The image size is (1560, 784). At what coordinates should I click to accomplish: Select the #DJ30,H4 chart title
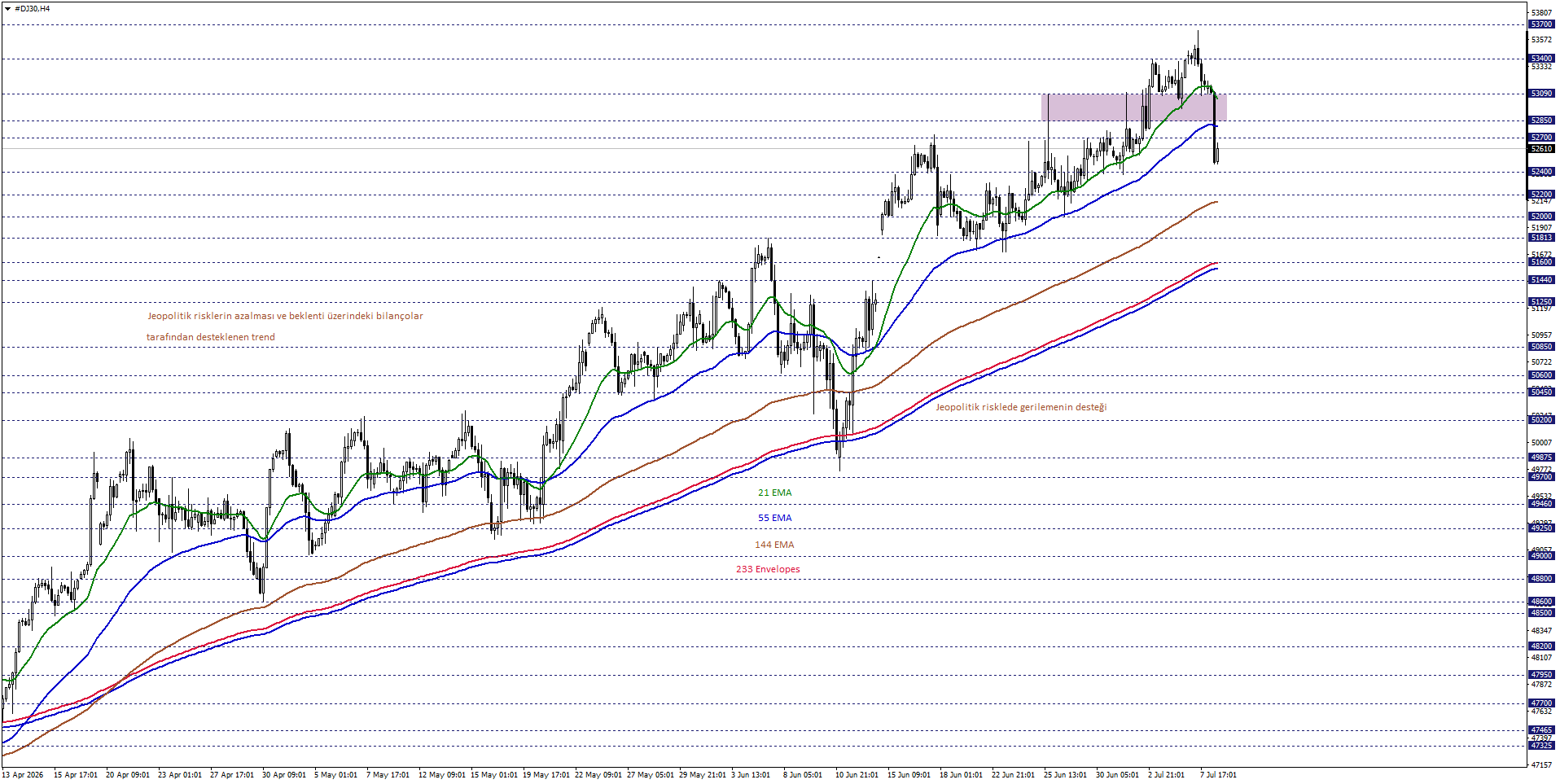click(x=33, y=9)
